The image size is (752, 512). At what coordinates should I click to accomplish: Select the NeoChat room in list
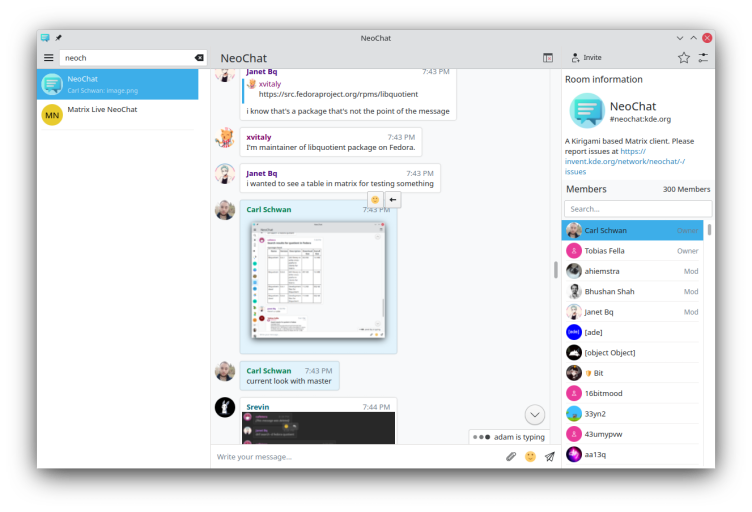(118, 84)
